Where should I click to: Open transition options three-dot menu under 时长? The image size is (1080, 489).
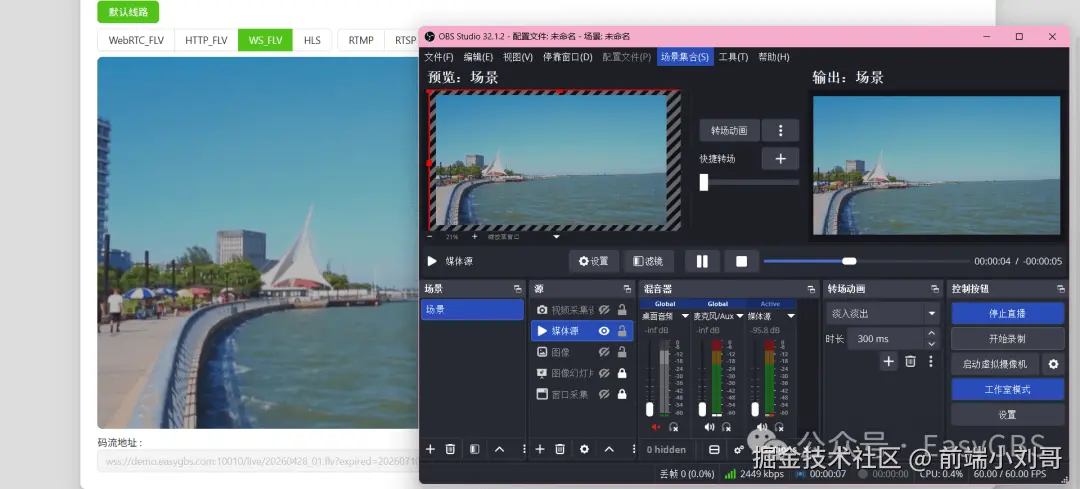click(x=931, y=361)
